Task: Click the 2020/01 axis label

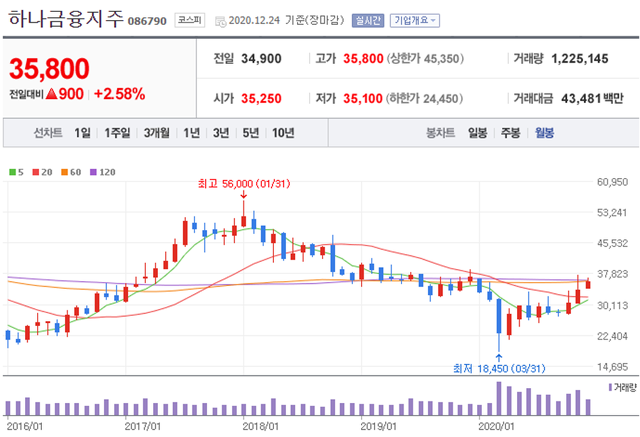Action: pos(496,427)
